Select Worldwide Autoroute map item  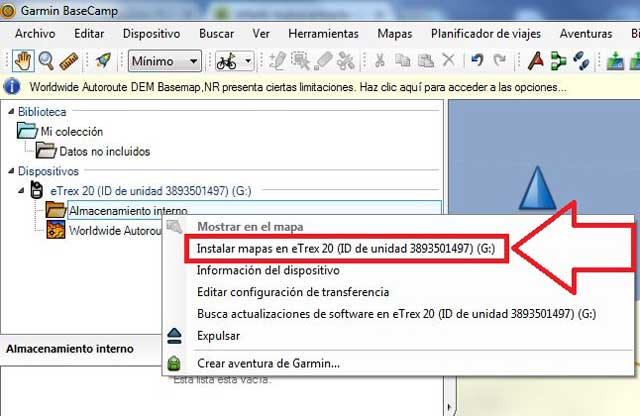tap(115, 231)
